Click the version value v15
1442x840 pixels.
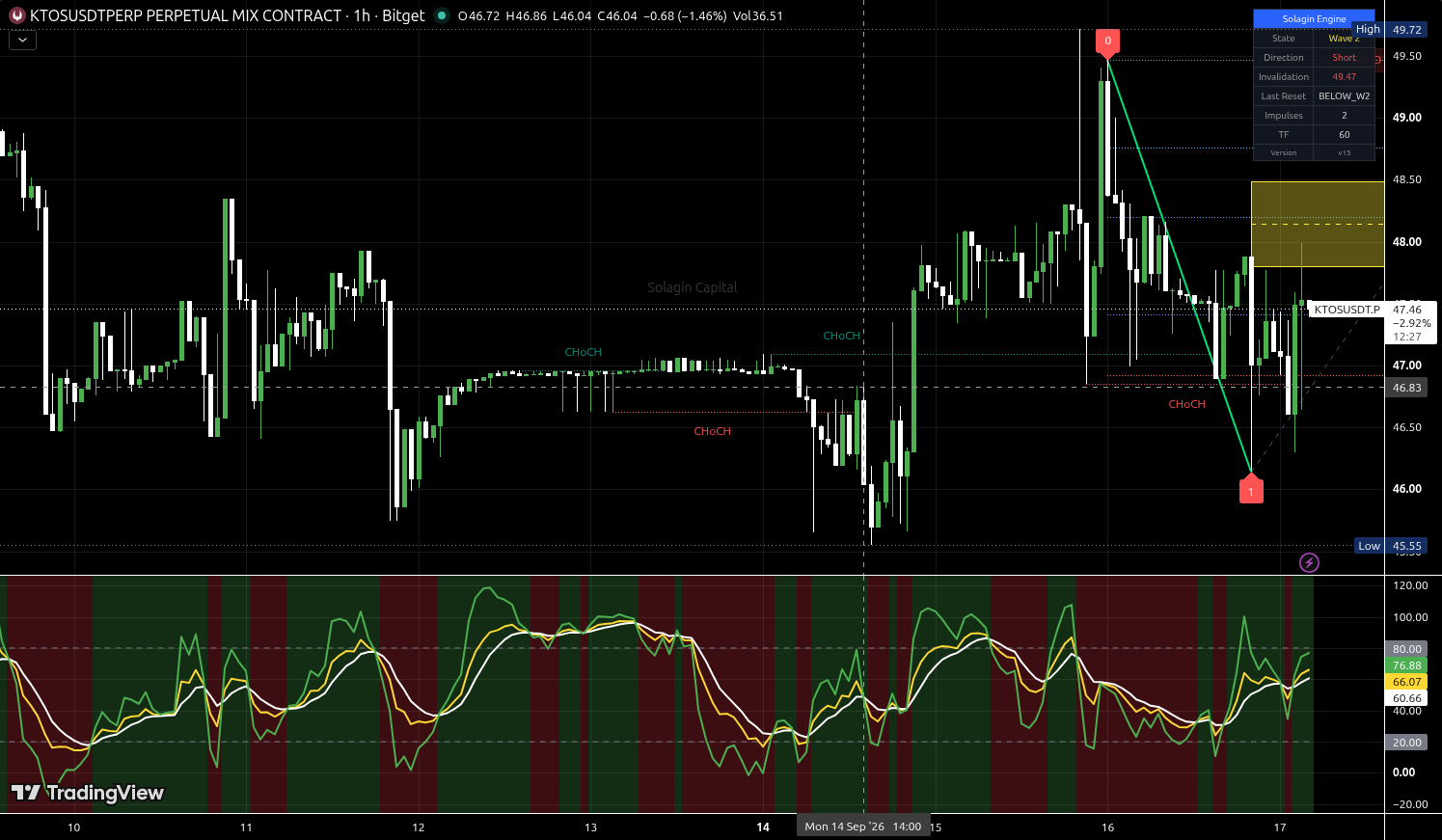[x=1344, y=152]
